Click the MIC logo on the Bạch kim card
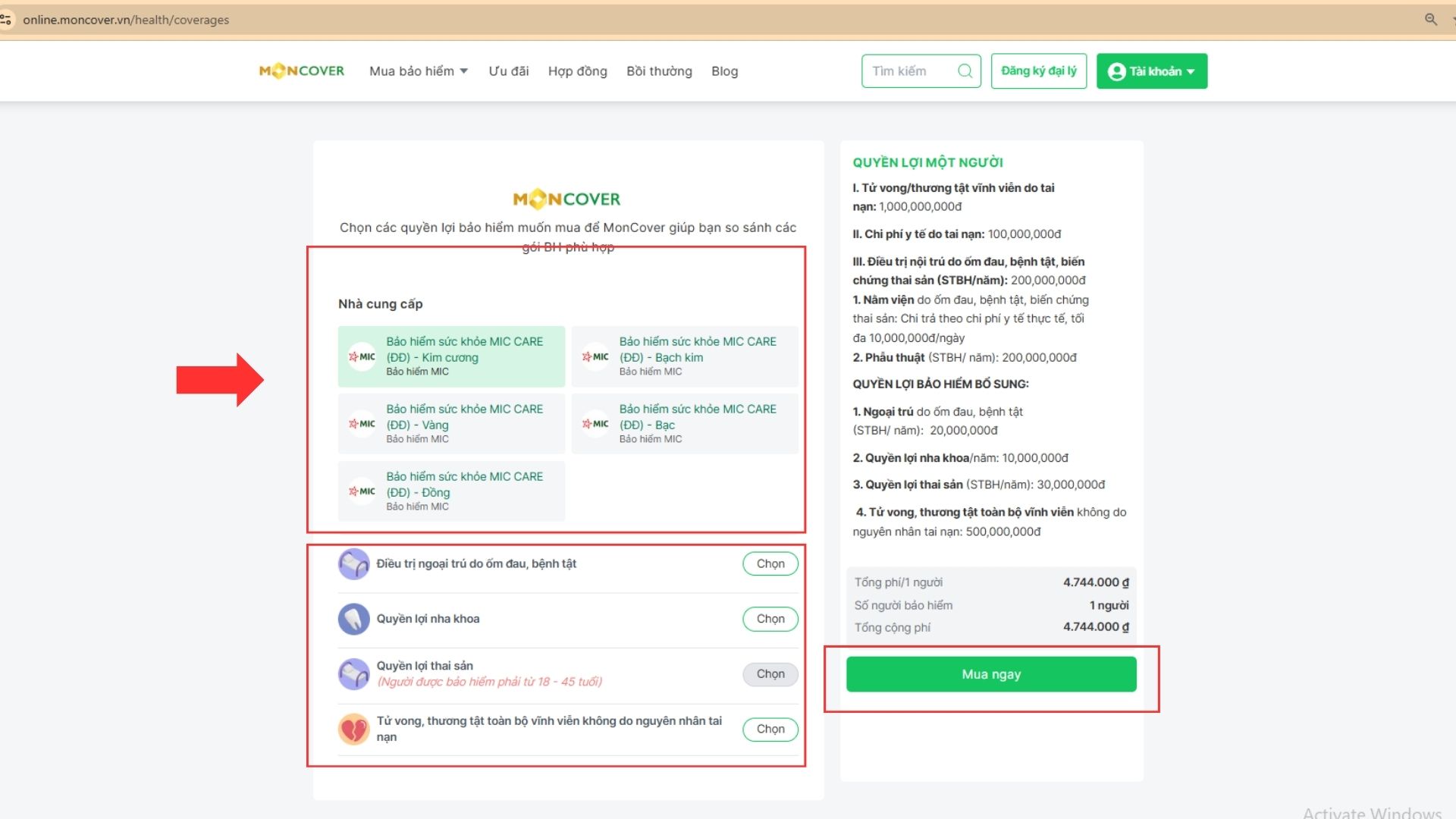This screenshot has width=1456, height=819. click(595, 356)
